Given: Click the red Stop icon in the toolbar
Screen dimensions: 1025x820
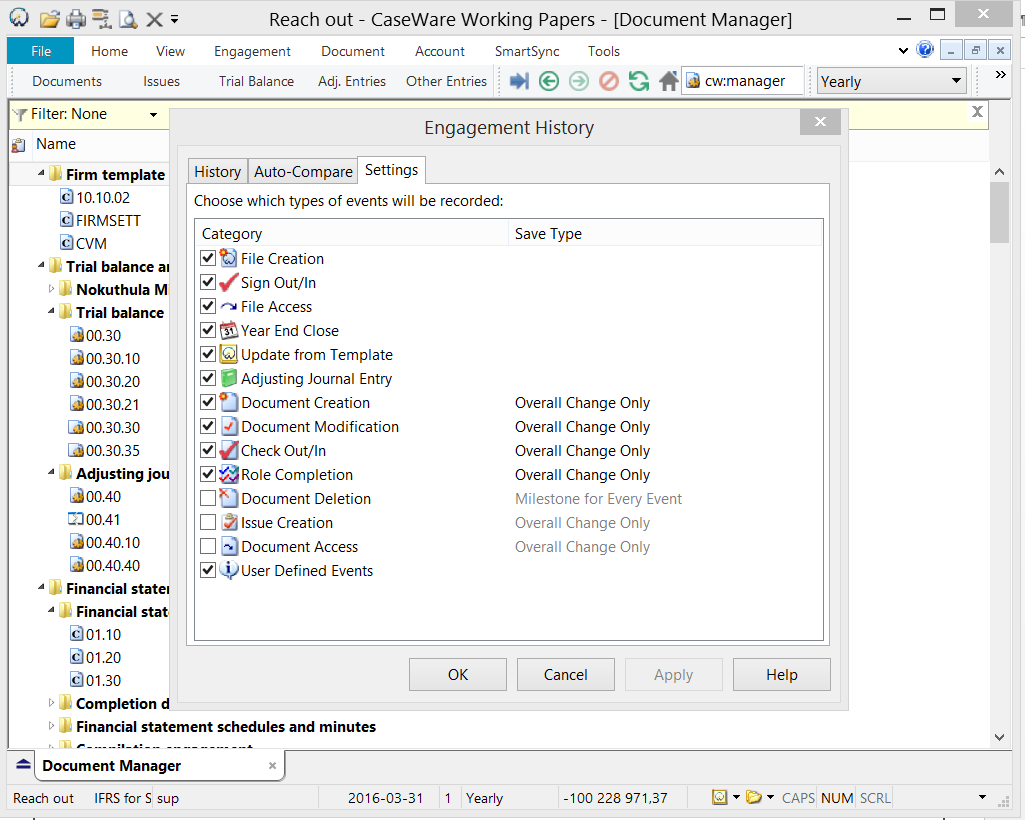Looking at the screenshot, I should tap(608, 82).
